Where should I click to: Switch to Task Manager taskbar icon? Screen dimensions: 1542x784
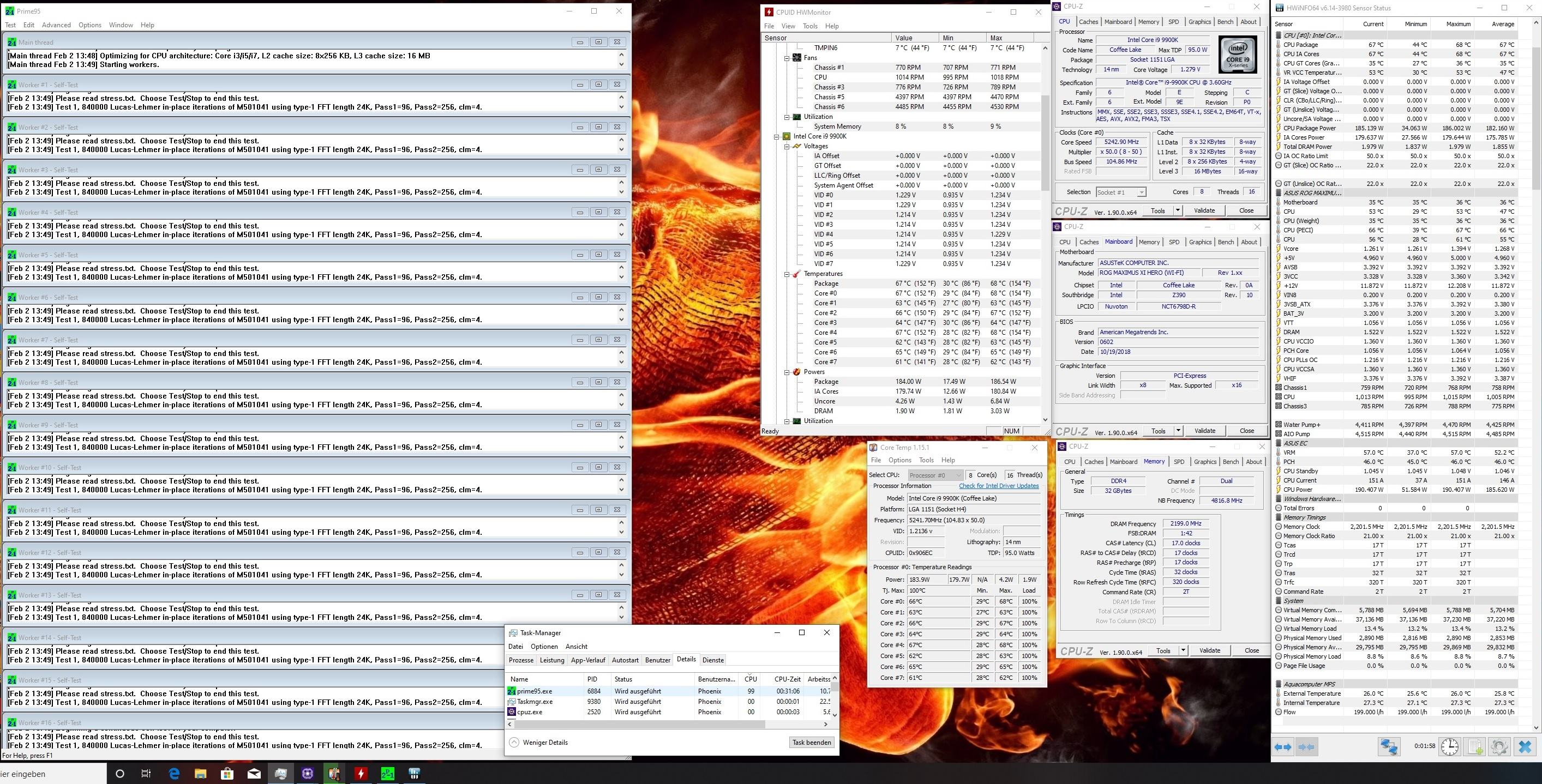tap(281, 774)
